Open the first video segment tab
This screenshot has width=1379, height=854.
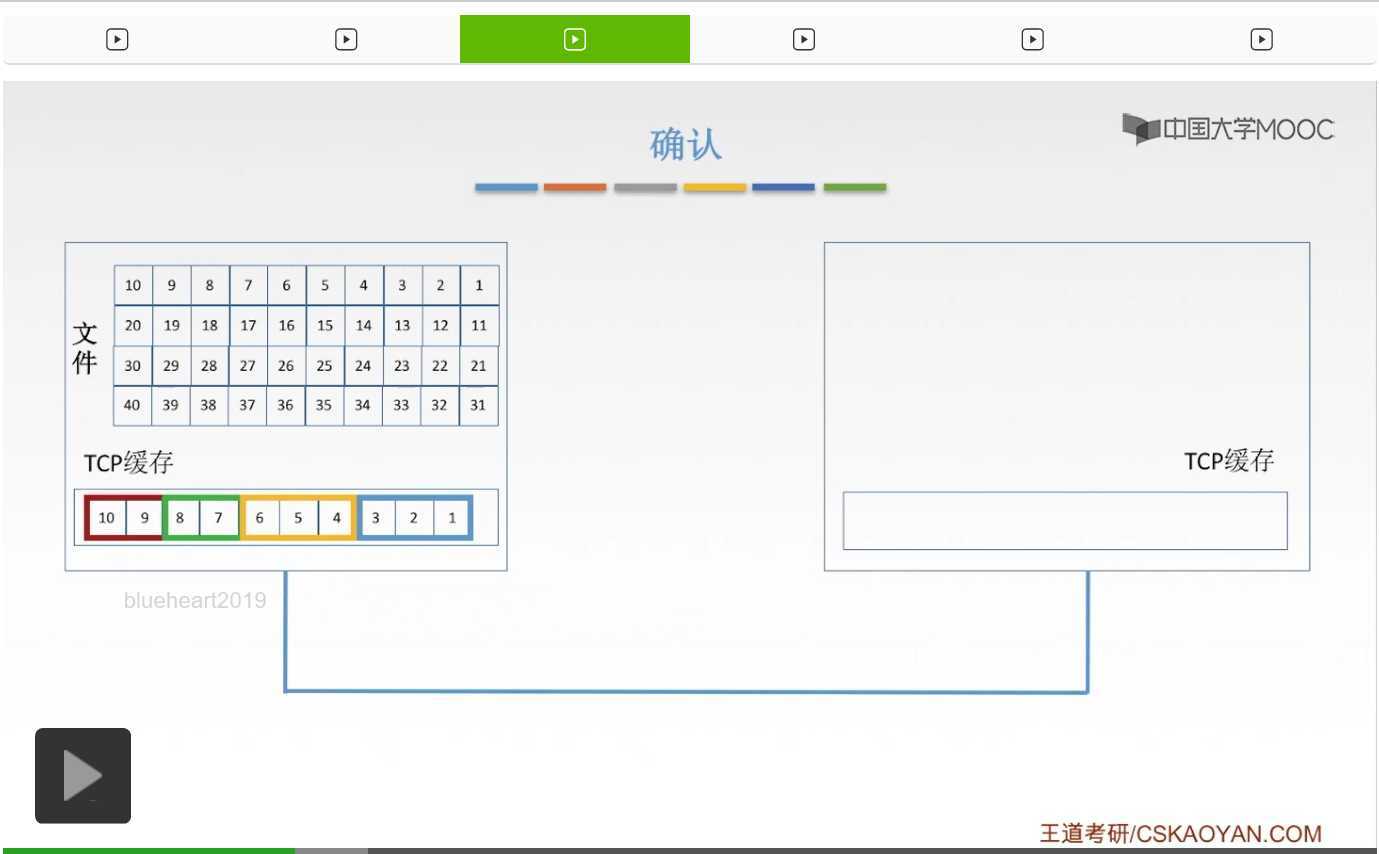(117, 39)
